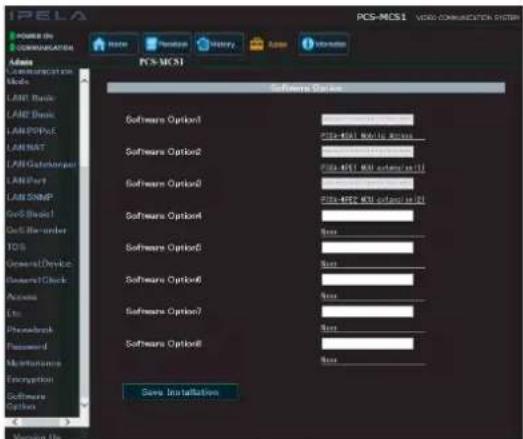Image resolution: width=523 pixels, height=439 pixels.
Task: Click the empty Software Option4 field
Action: click(367, 215)
